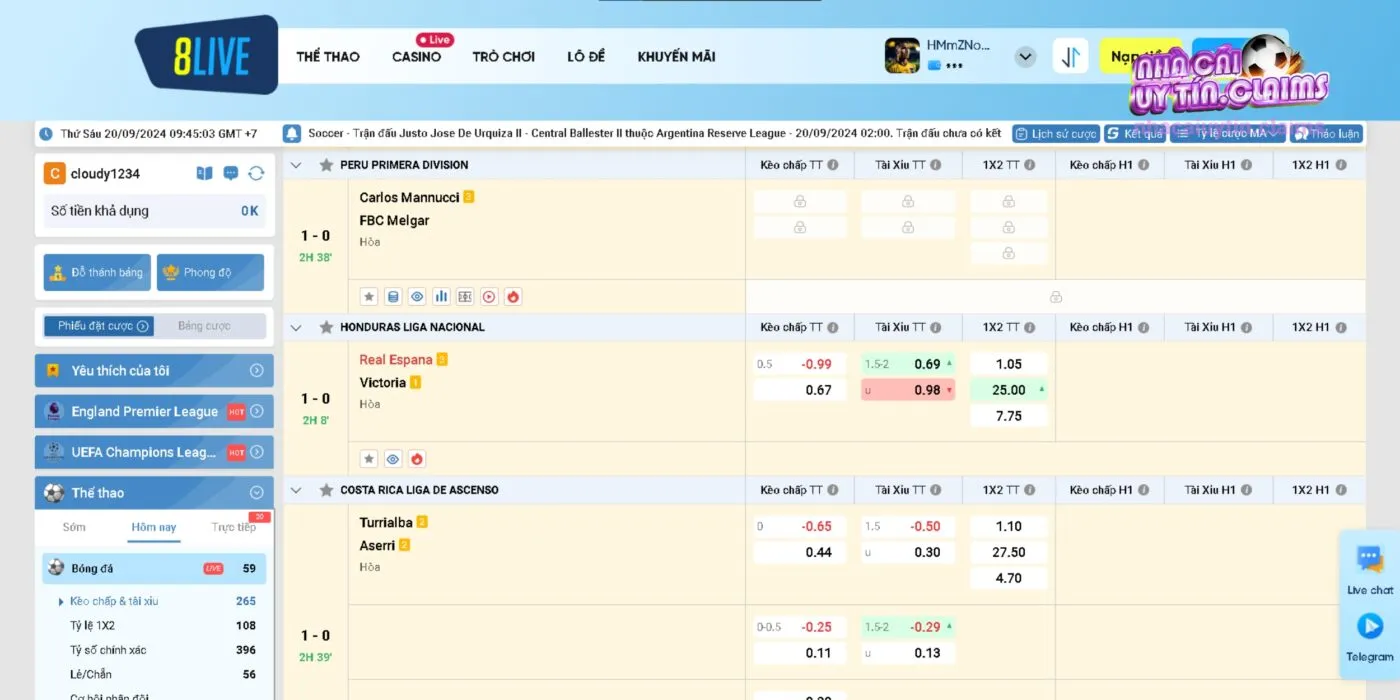Screen dimensions: 1400x700
Task: Toggle the eye icon under the Victoria match
Action: (393, 459)
